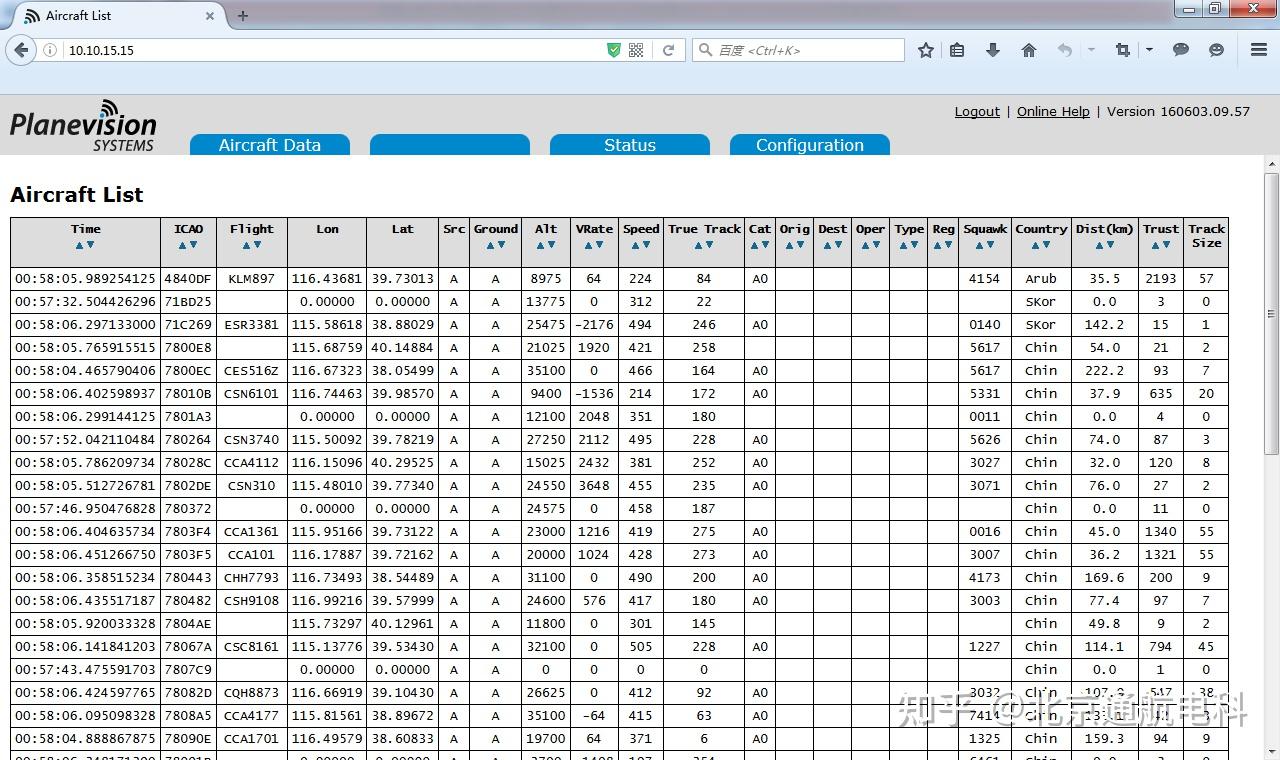Click the page vertical scrollbar thumb
1280x760 pixels.
click(1272, 313)
